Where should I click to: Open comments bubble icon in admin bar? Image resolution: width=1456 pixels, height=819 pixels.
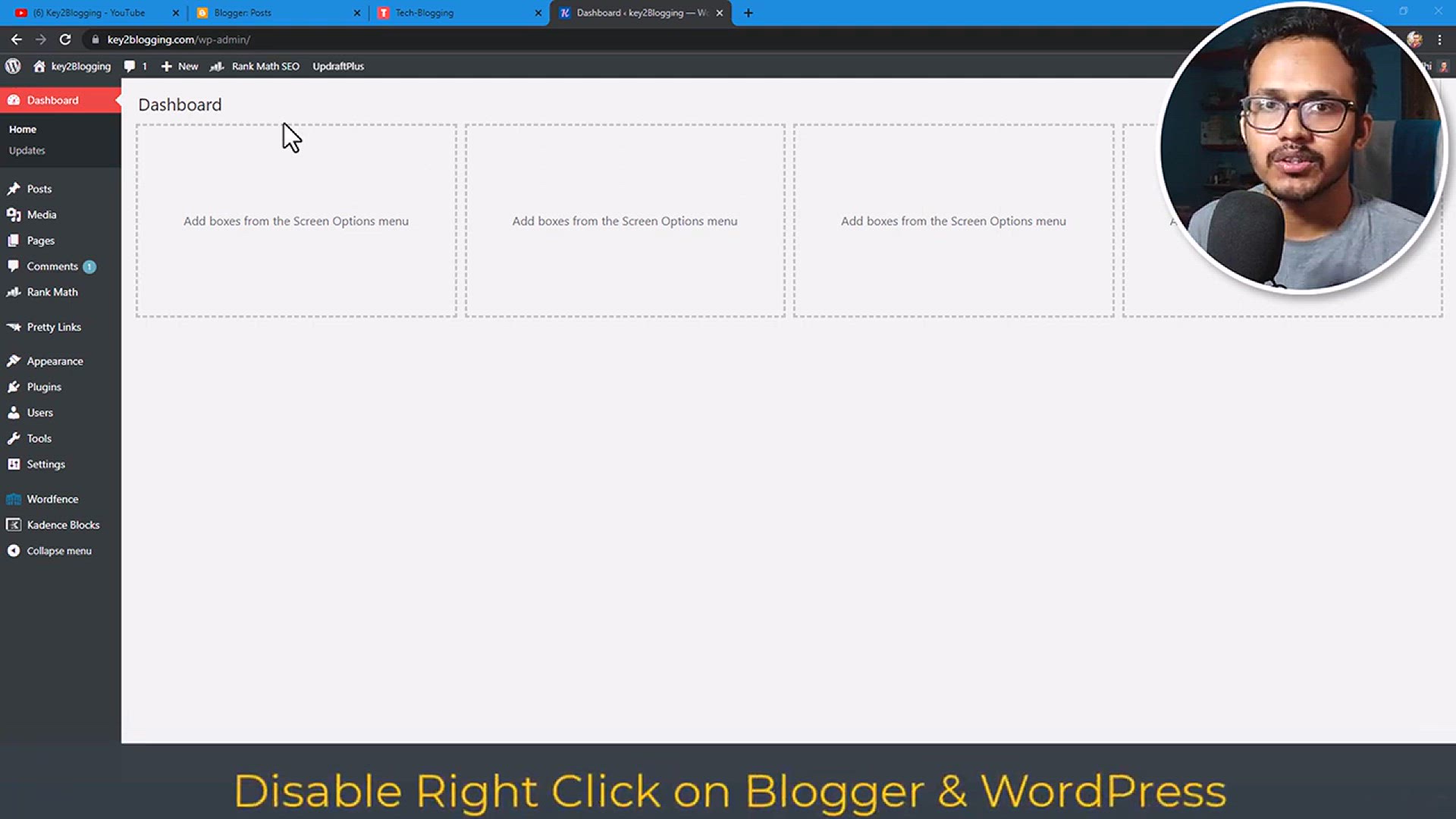pyautogui.click(x=130, y=66)
